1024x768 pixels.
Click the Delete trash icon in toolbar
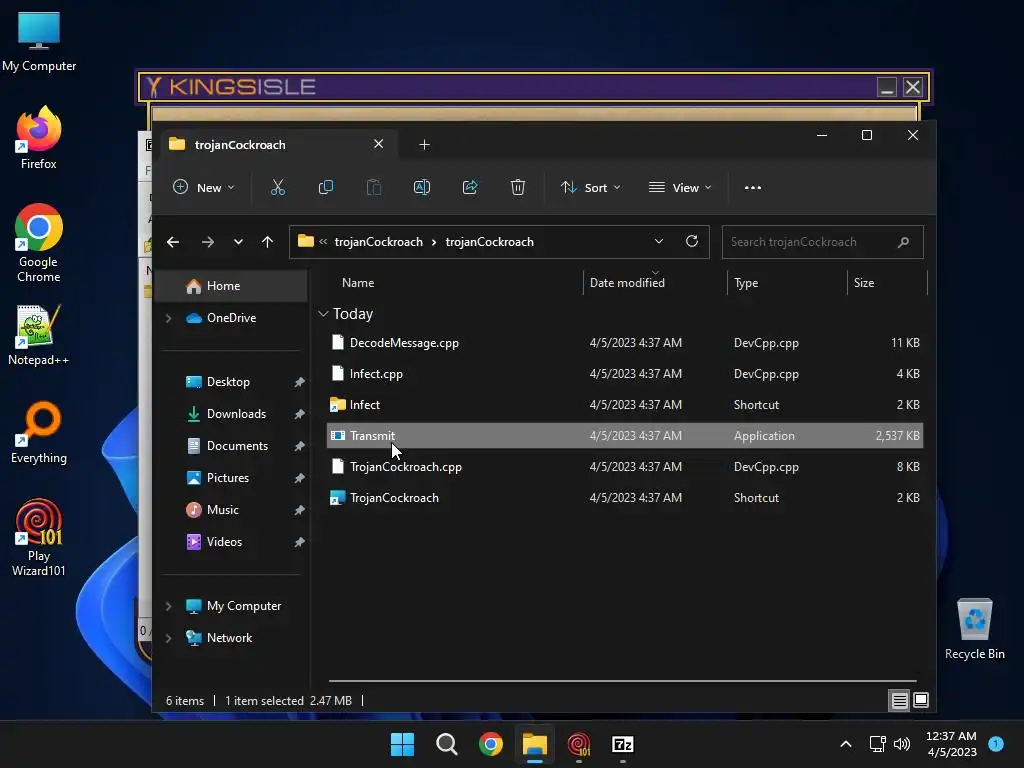(x=518, y=187)
